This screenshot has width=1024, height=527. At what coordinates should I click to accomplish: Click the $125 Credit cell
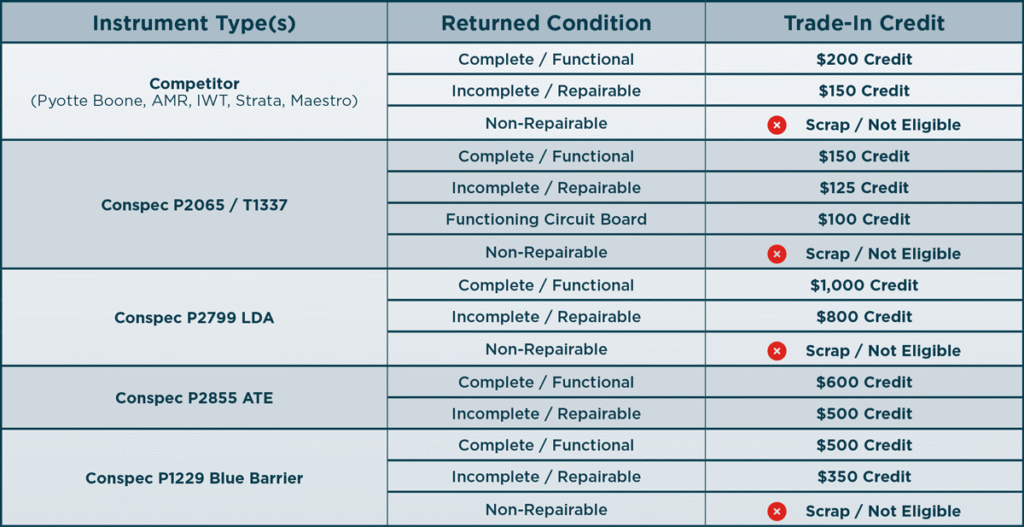[864, 188]
